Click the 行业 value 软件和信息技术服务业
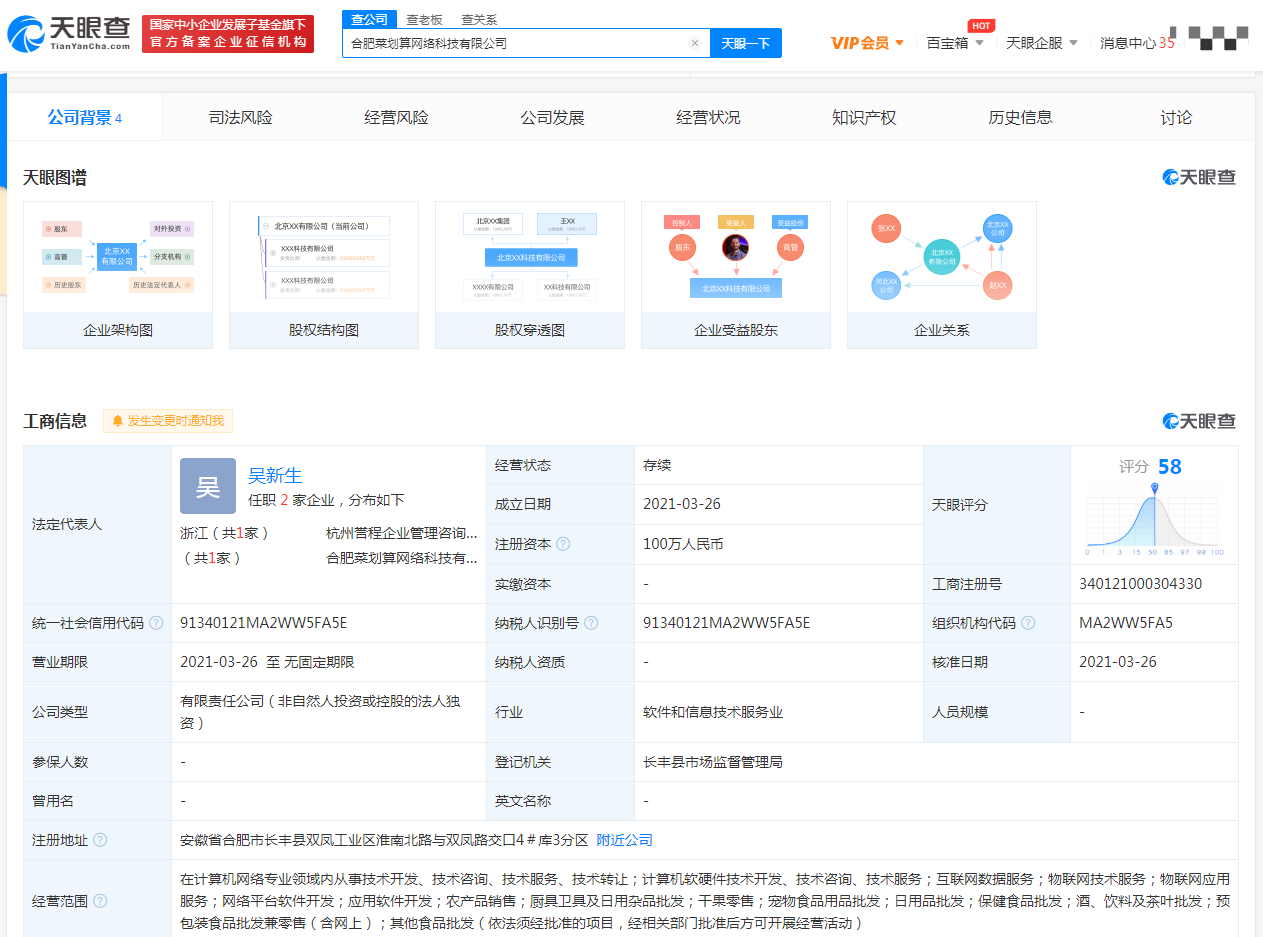The height and width of the screenshot is (937, 1263). [713, 712]
